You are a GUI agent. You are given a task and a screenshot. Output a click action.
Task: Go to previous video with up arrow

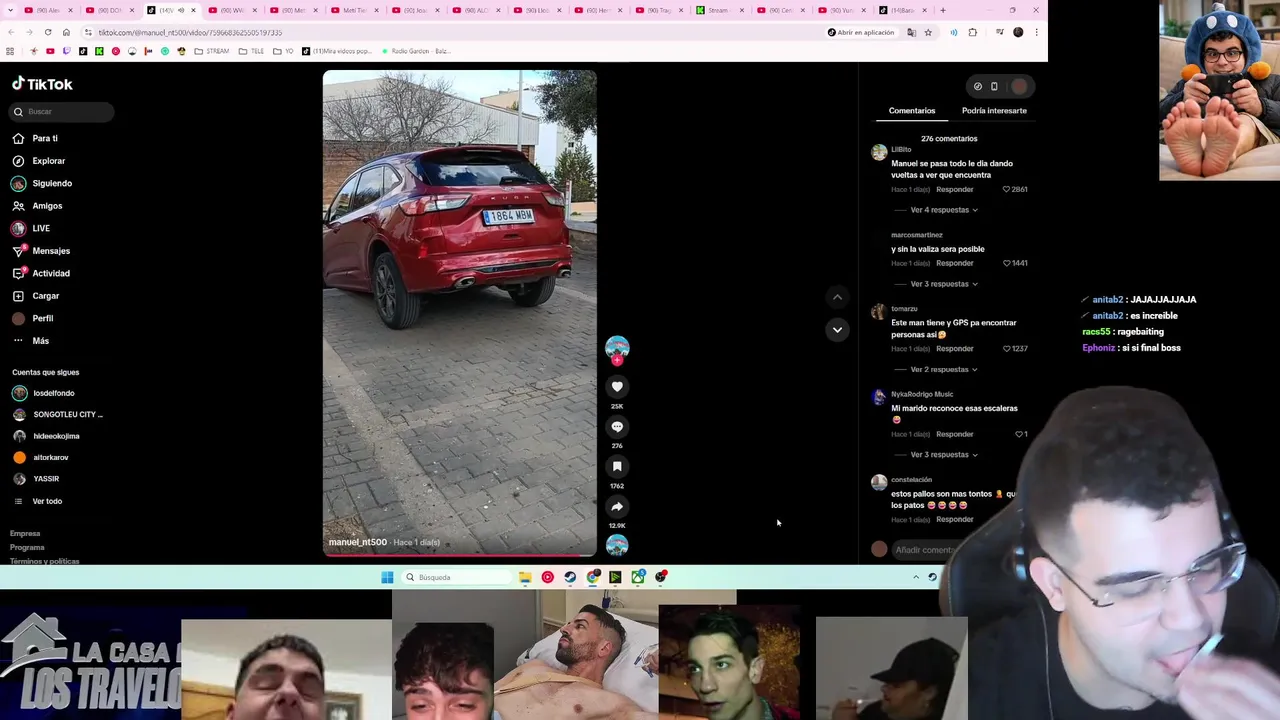pos(837,297)
